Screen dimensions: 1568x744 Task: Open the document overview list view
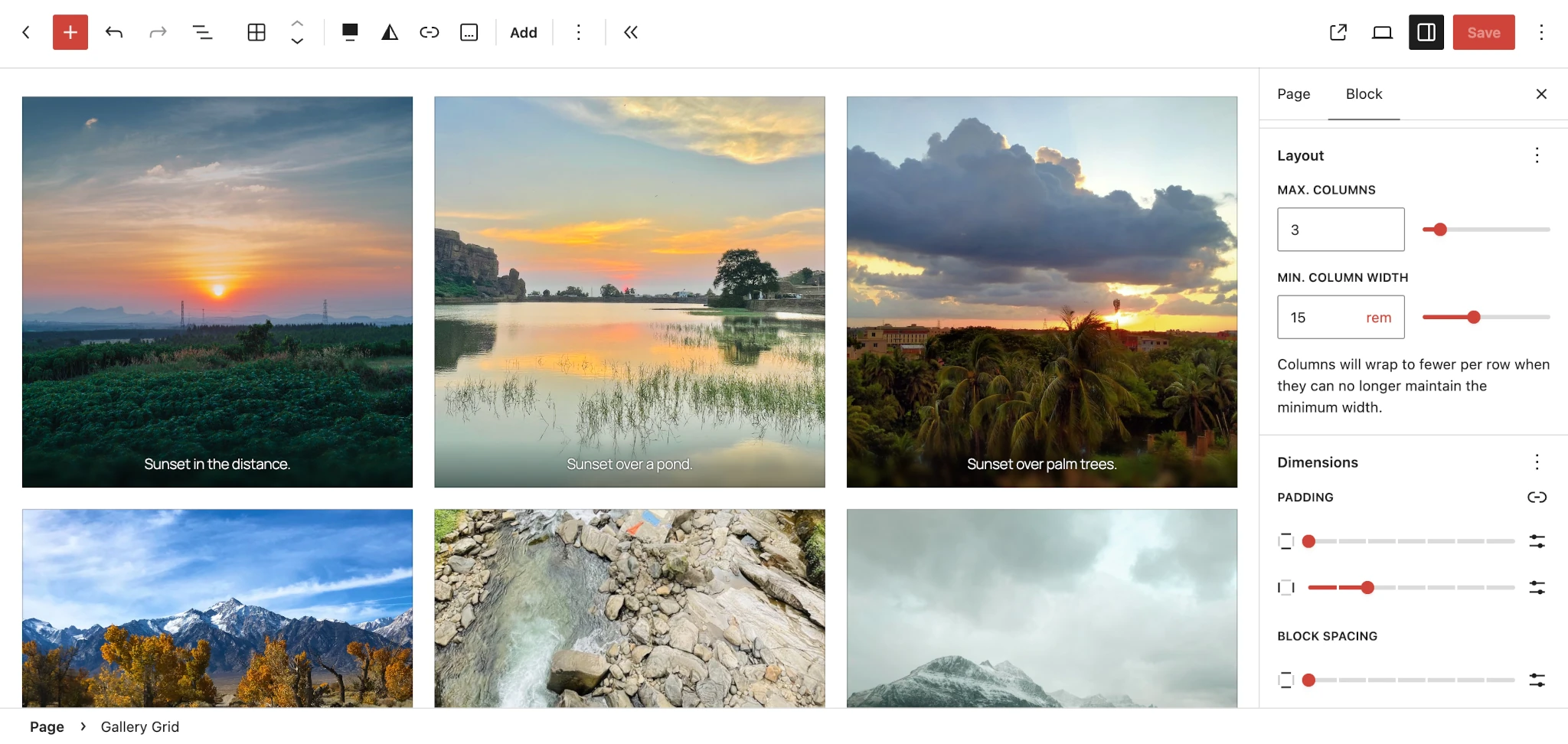click(202, 32)
